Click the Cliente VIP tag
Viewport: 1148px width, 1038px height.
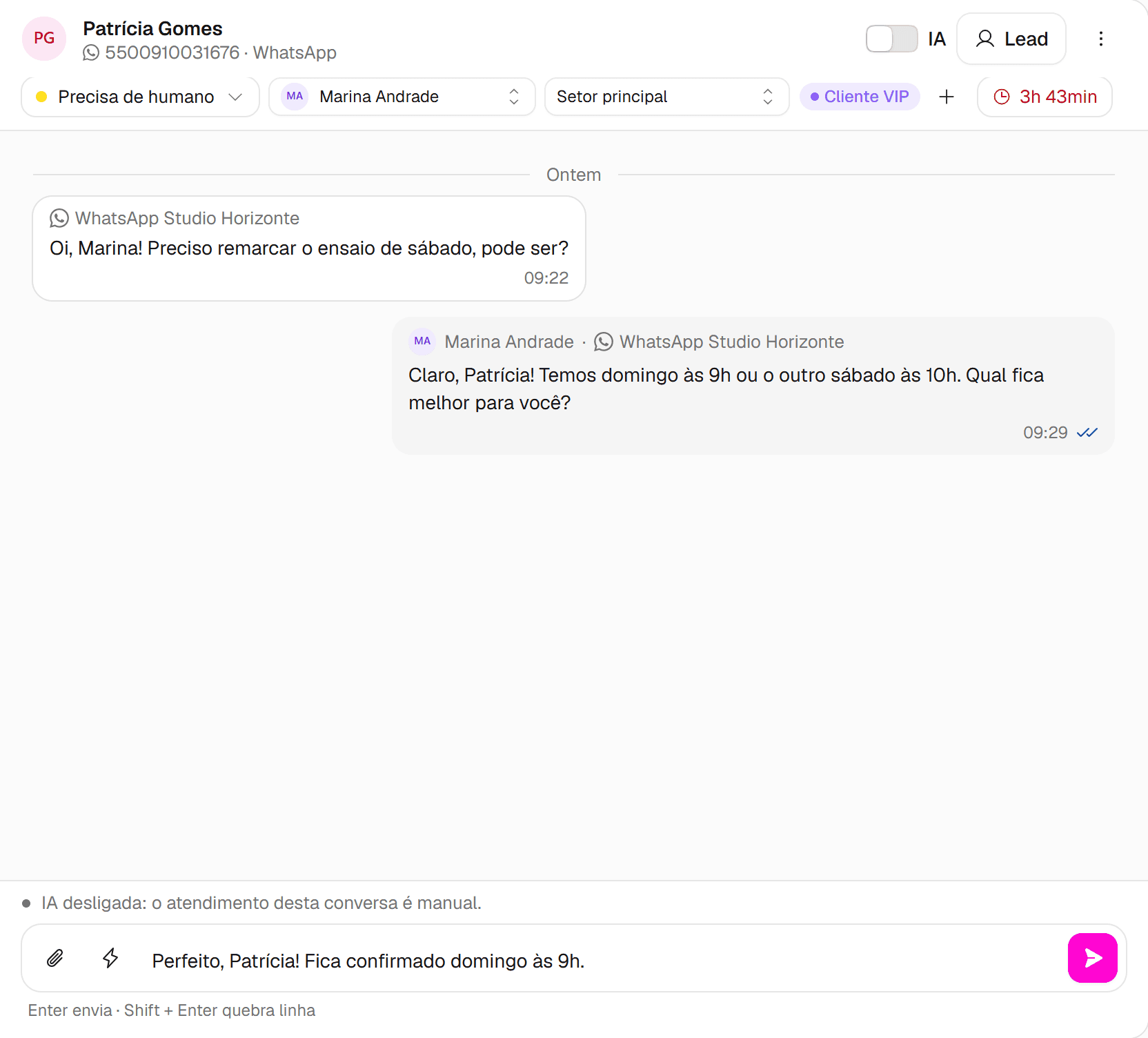tap(860, 97)
